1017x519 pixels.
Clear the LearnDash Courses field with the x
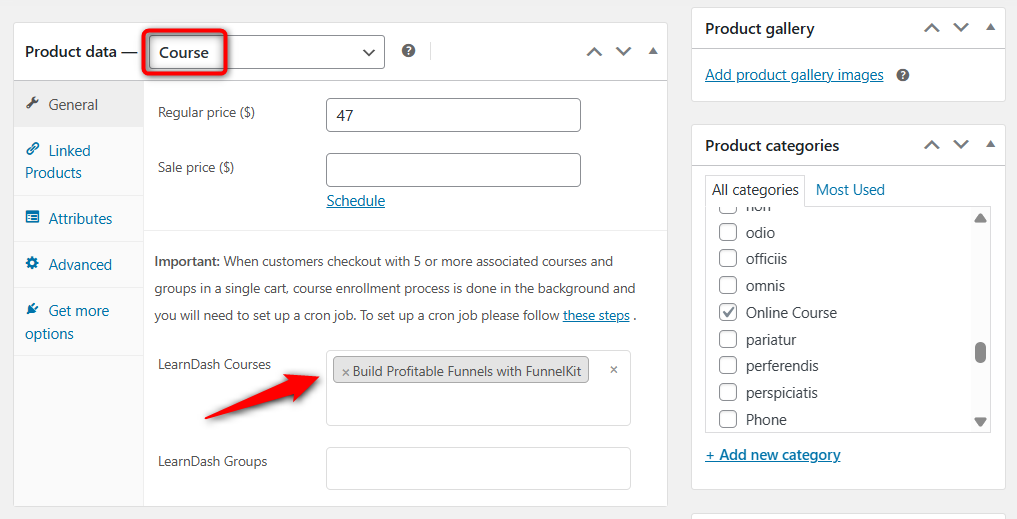(614, 370)
